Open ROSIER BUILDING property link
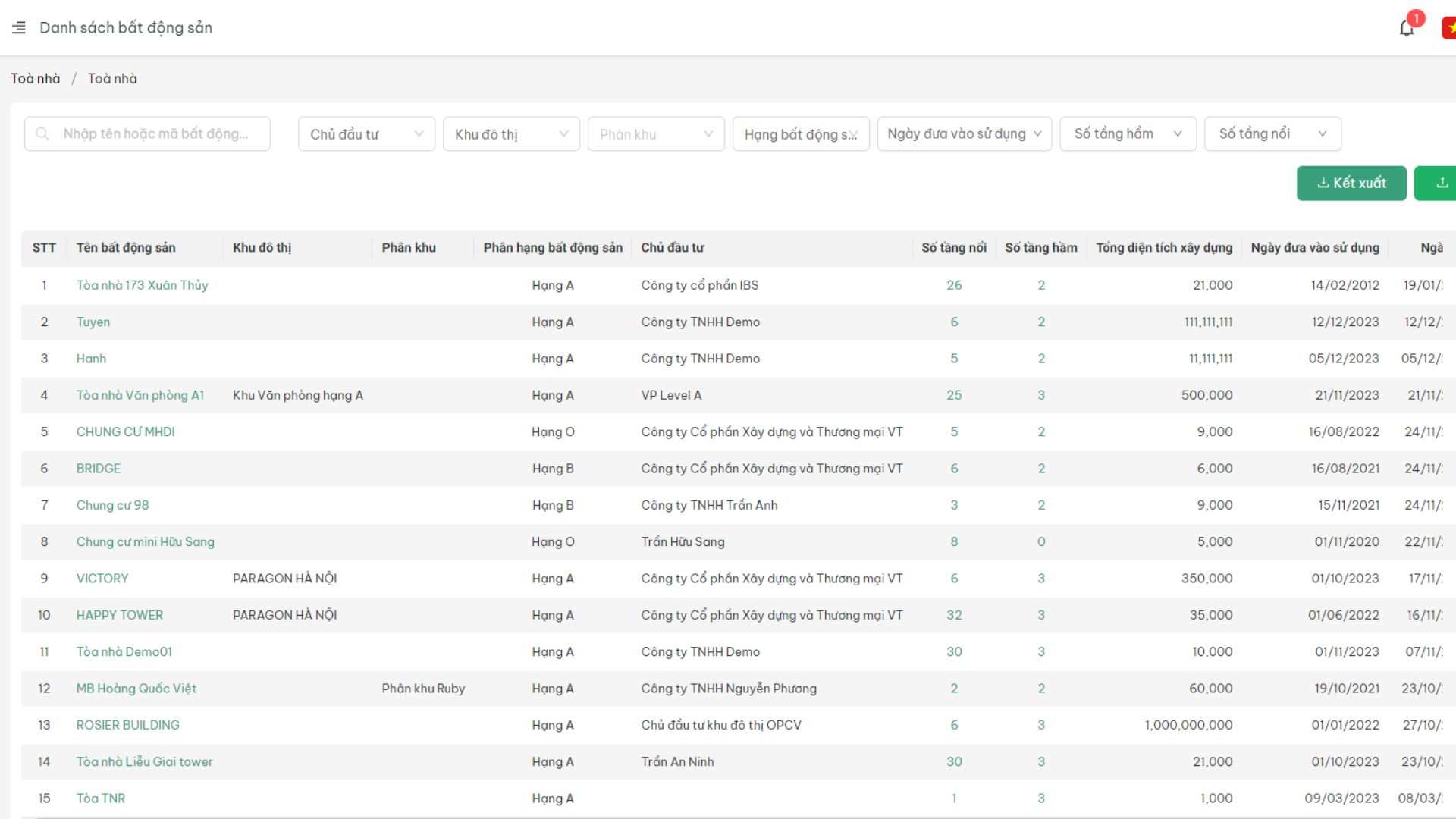The width and height of the screenshot is (1456, 819). (x=128, y=725)
